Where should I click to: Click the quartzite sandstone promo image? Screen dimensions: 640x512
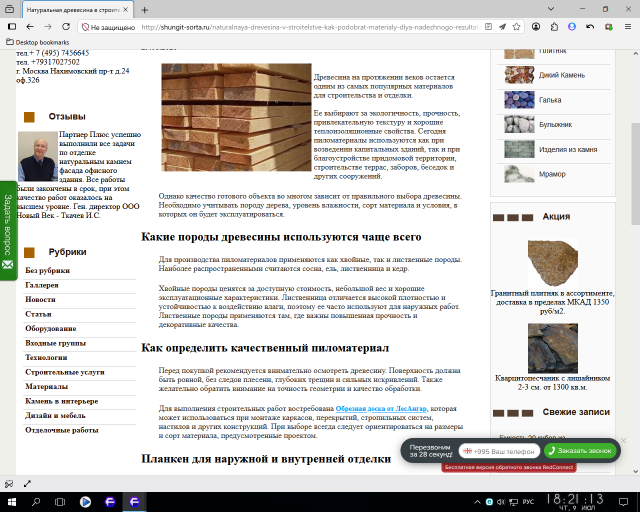click(x=553, y=348)
